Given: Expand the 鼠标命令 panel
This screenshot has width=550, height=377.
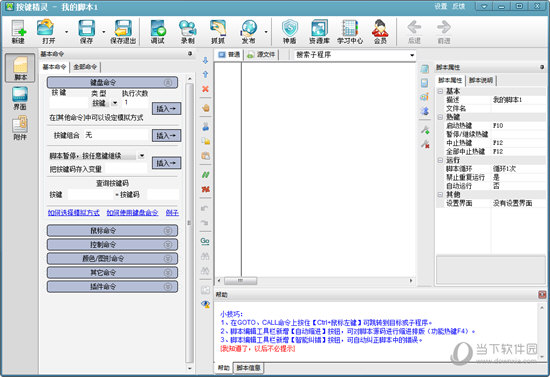Looking at the screenshot, I should point(112,230).
